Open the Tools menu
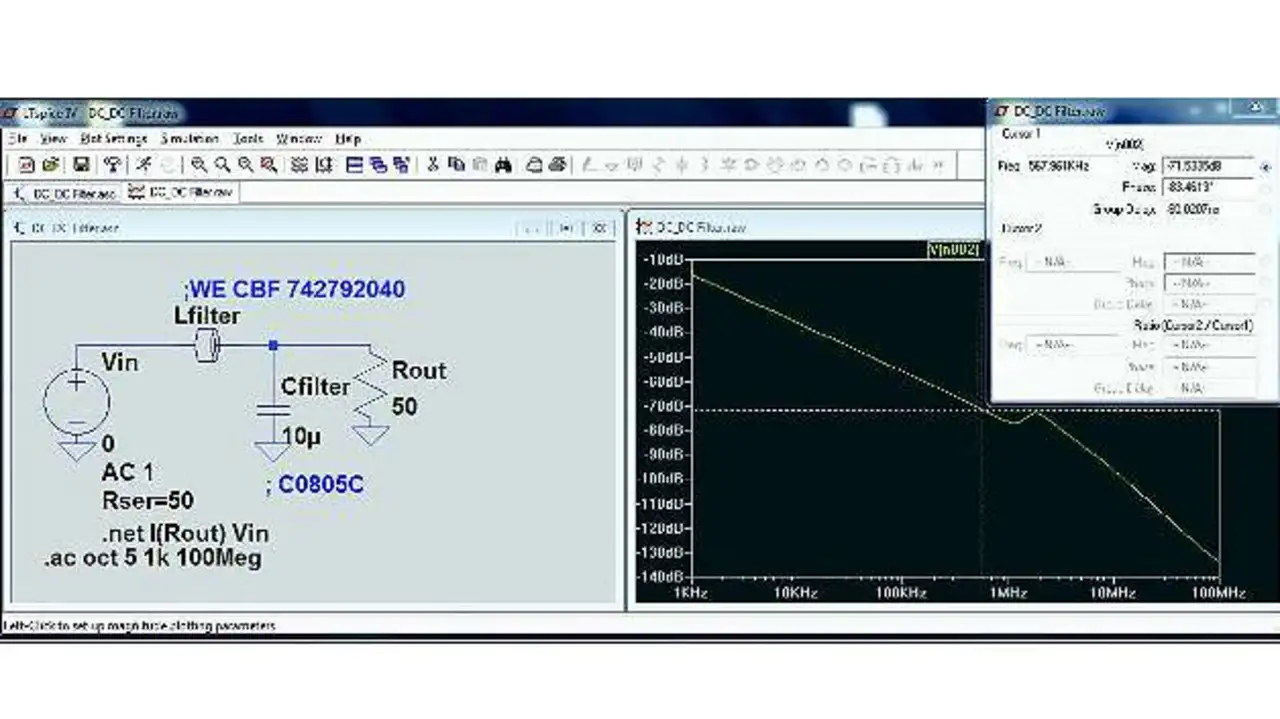This screenshot has width=1280, height=719. (248, 139)
